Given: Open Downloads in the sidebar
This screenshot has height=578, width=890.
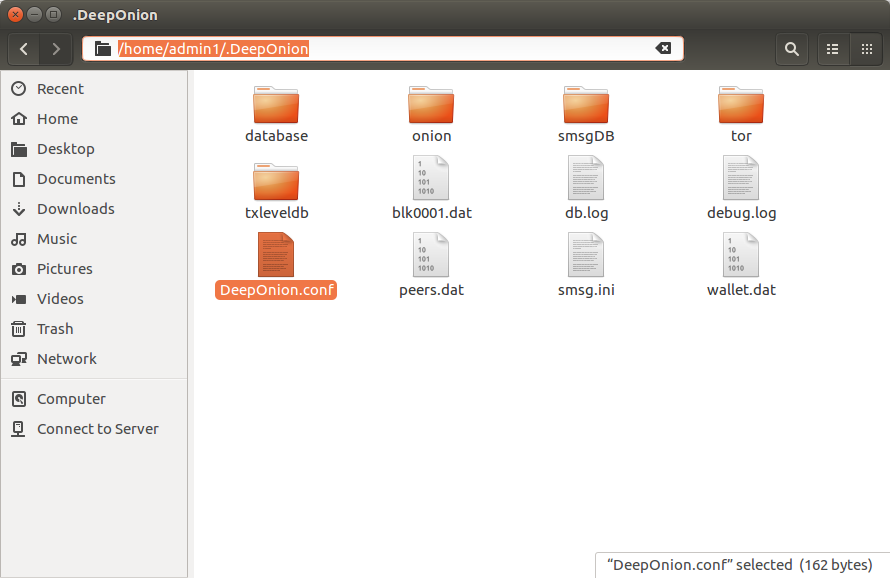Looking at the screenshot, I should [x=94, y=209].
